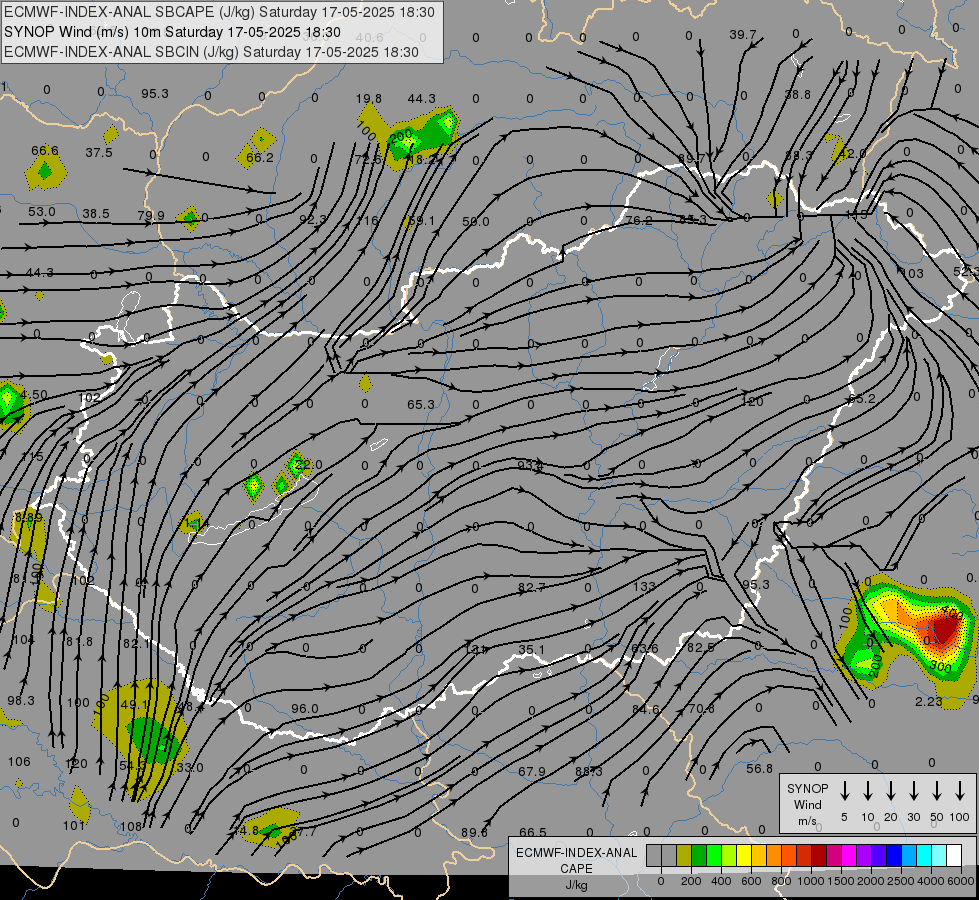This screenshot has width=979, height=900.
Task: Click the 300 contour label on CAPE maximum
Action: pyautogui.click(x=941, y=667)
